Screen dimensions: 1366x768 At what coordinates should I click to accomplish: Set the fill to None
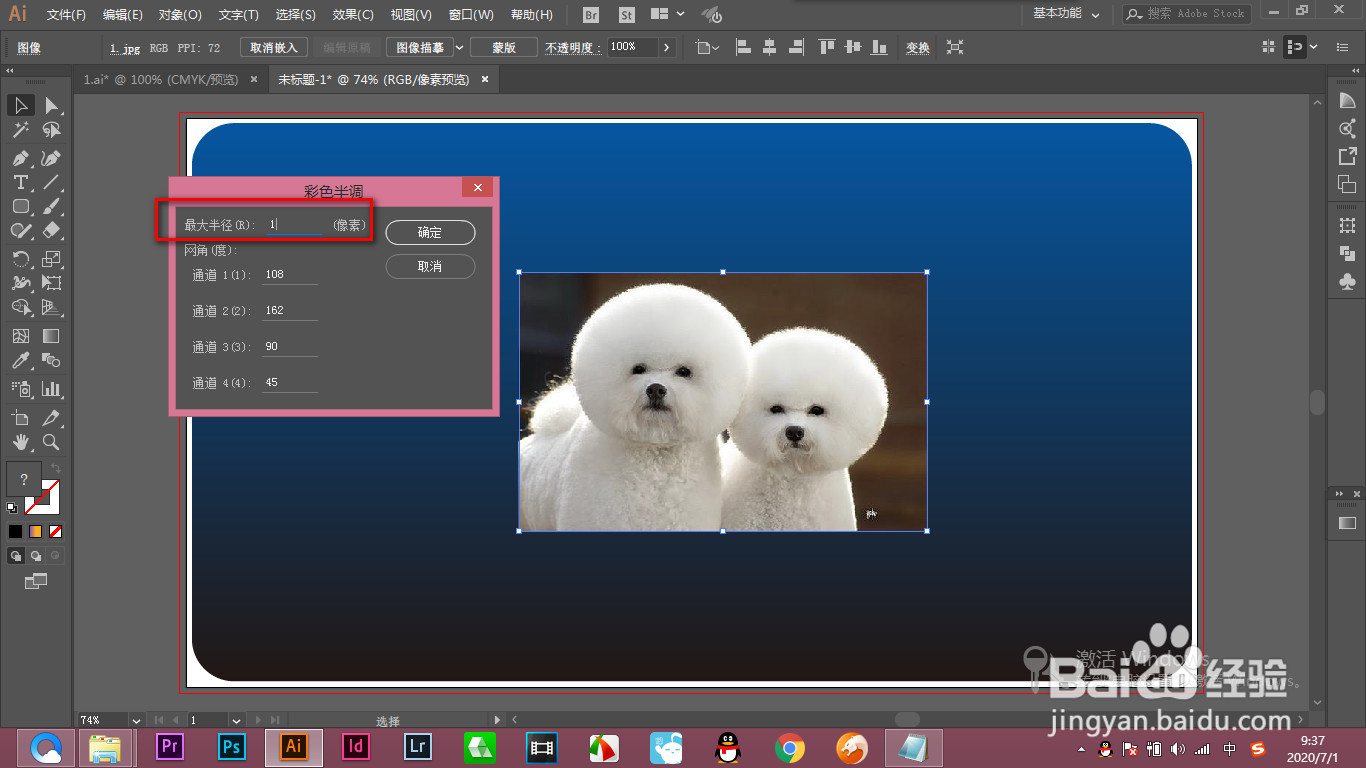click(56, 532)
